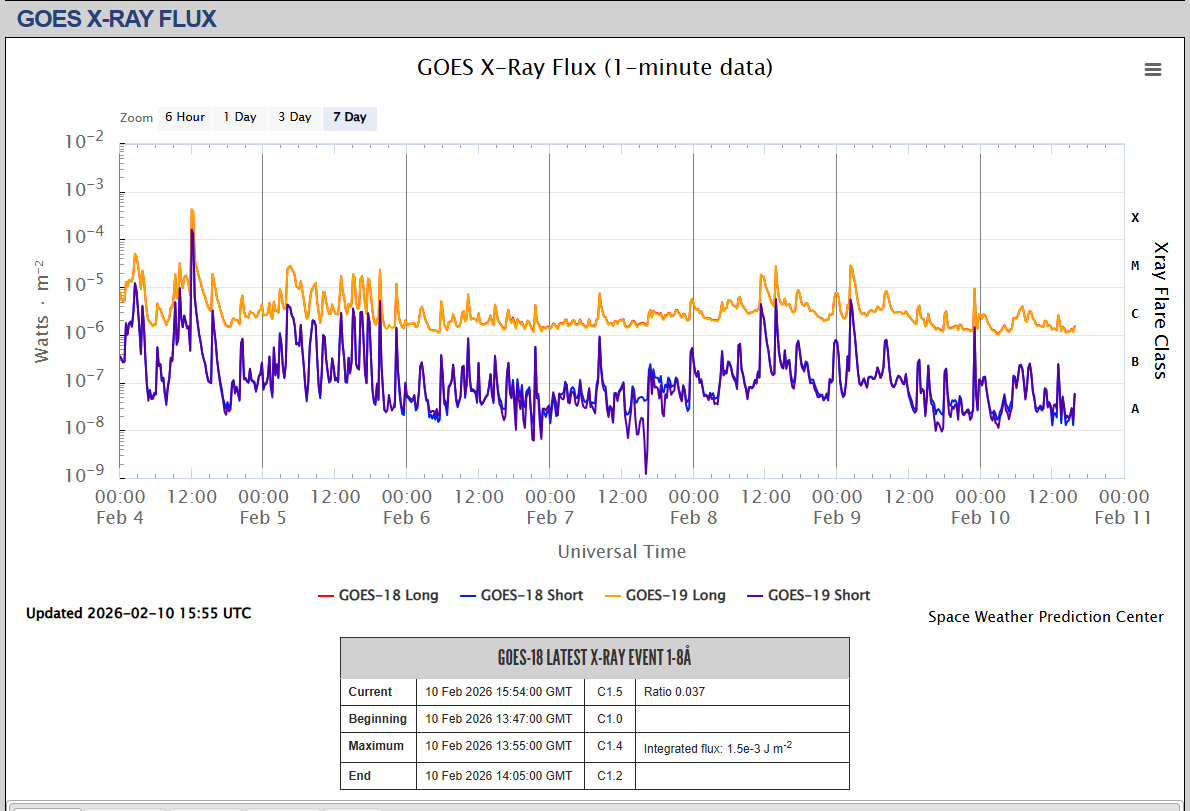Click the orange GOES-19 Long line marker
Viewport: 1190px width, 811px height.
click(x=611, y=596)
